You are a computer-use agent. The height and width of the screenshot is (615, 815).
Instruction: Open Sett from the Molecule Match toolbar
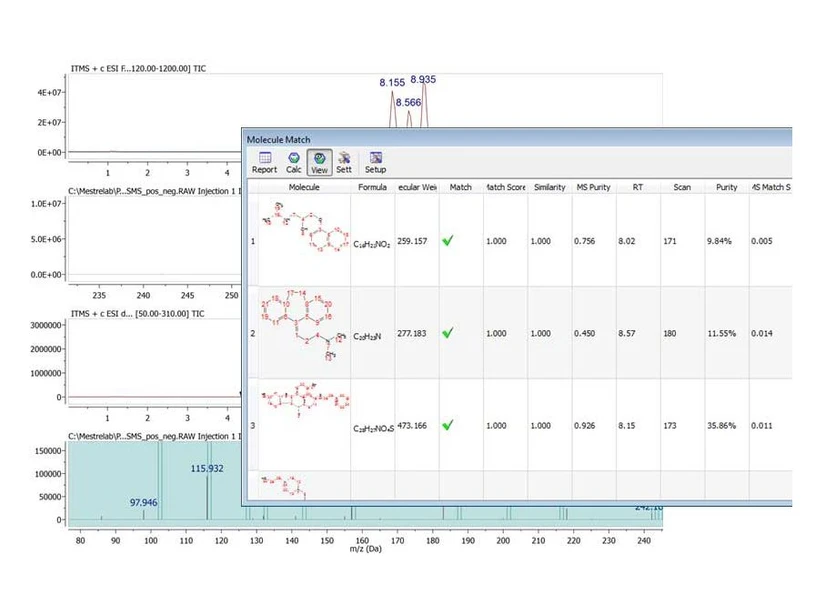coord(344,162)
